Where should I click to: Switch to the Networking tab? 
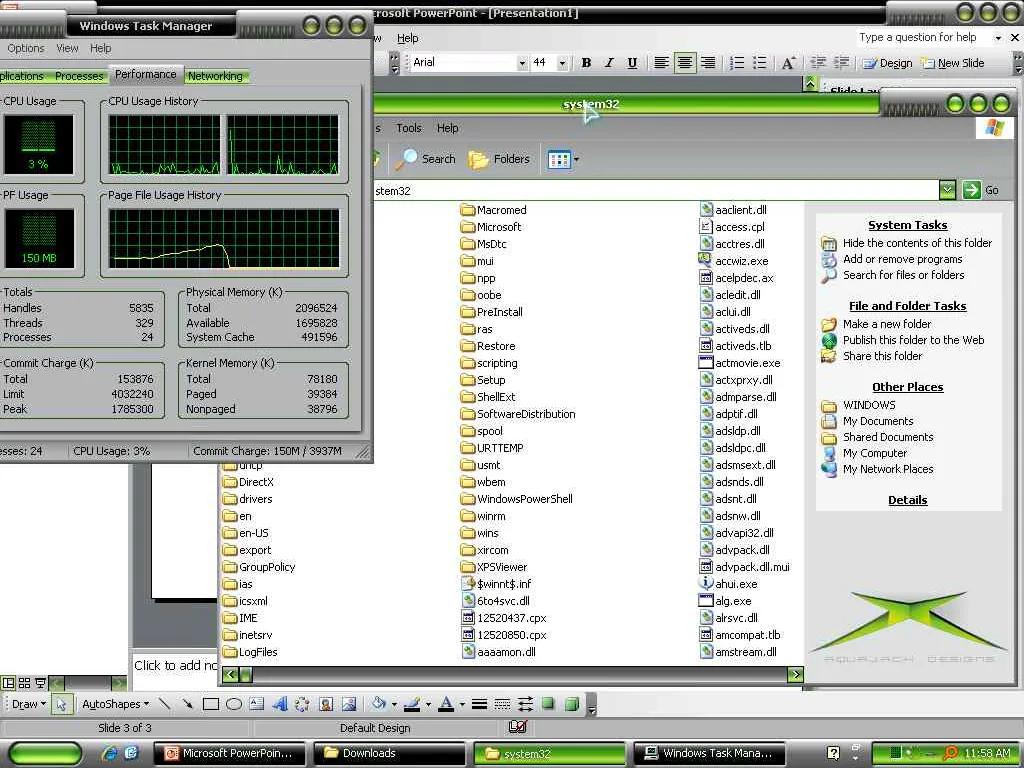215,76
